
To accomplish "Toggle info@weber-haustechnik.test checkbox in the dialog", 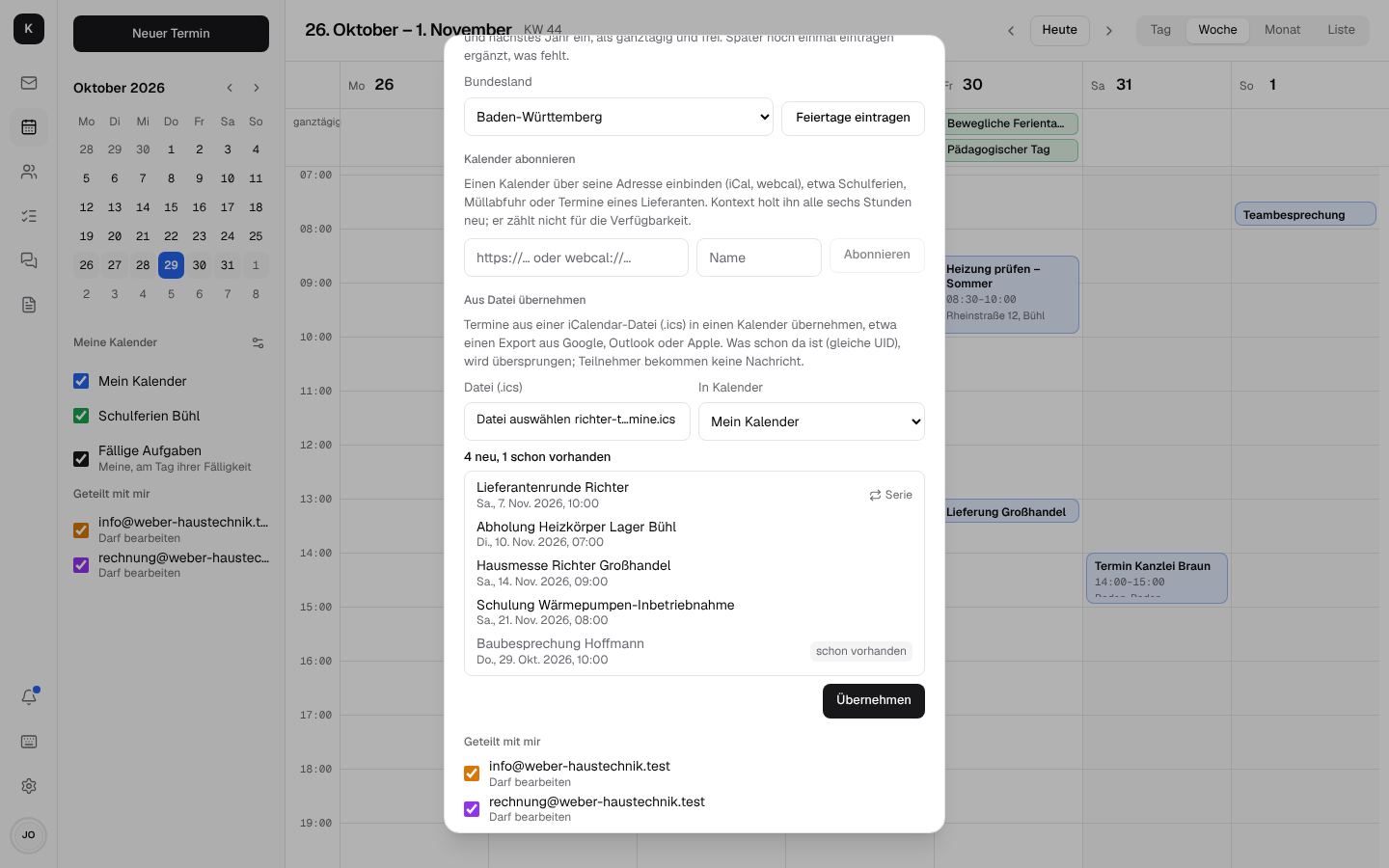I will coord(472,773).
